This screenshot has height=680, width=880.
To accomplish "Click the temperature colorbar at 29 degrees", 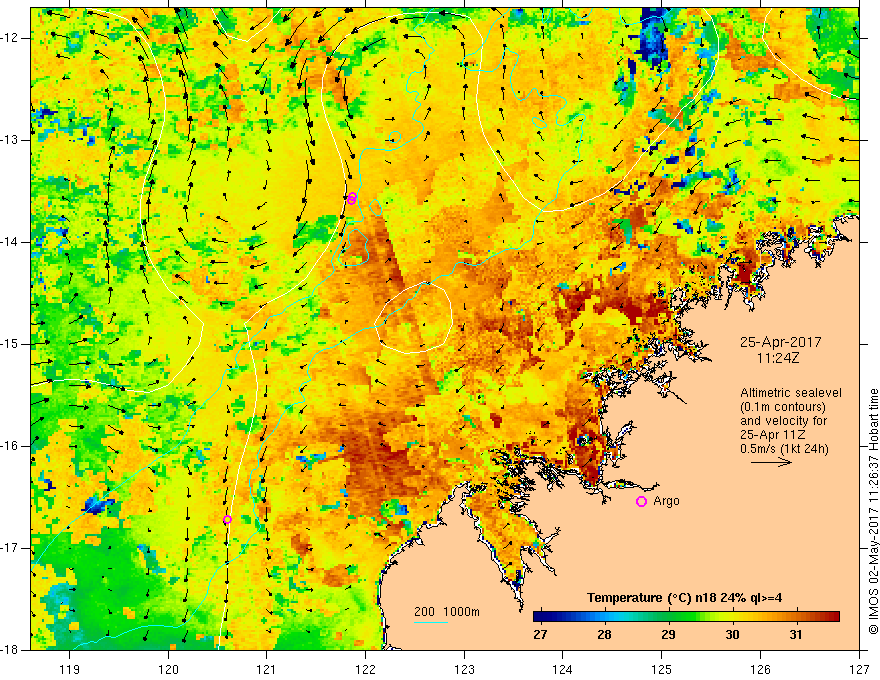I will coord(668,617).
